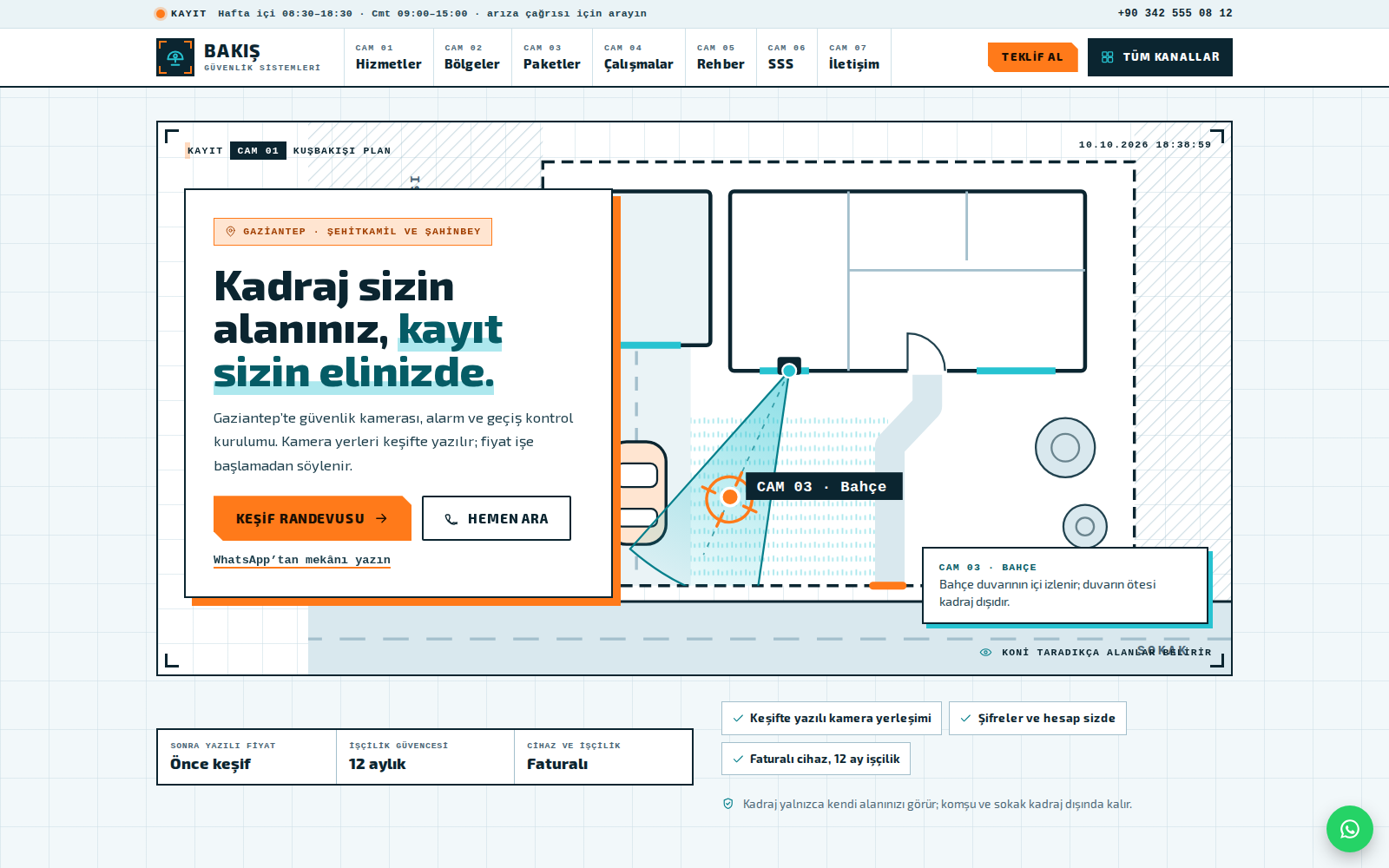Click the shield icon beside Kadraj yalnızca
The height and width of the screenshot is (868, 1389).
coord(728,804)
